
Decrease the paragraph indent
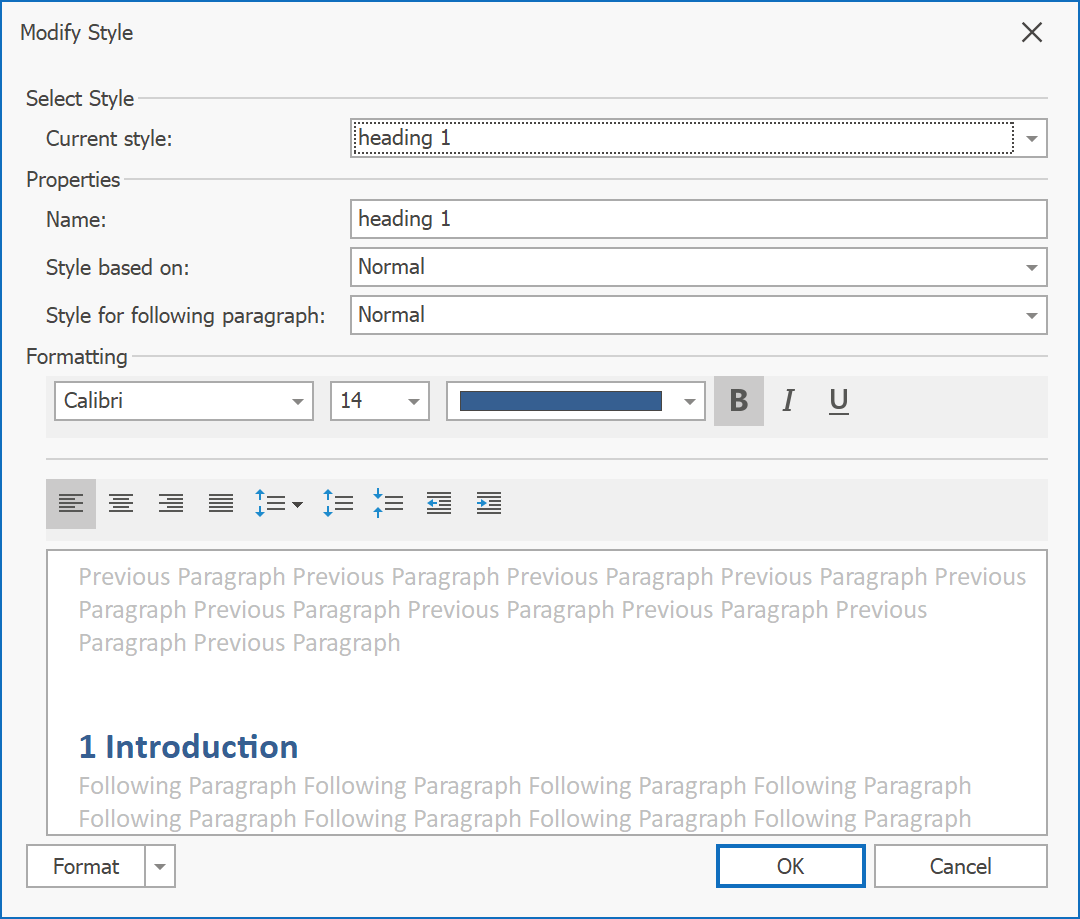[x=438, y=503]
